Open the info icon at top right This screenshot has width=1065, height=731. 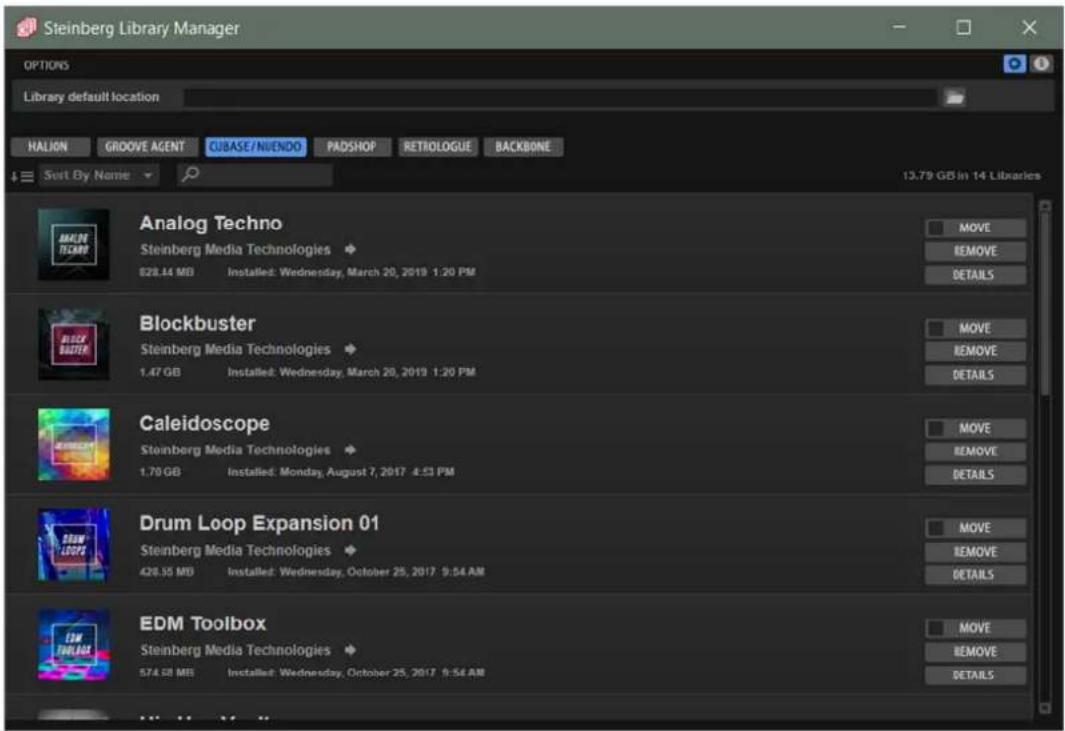click(1041, 64)
